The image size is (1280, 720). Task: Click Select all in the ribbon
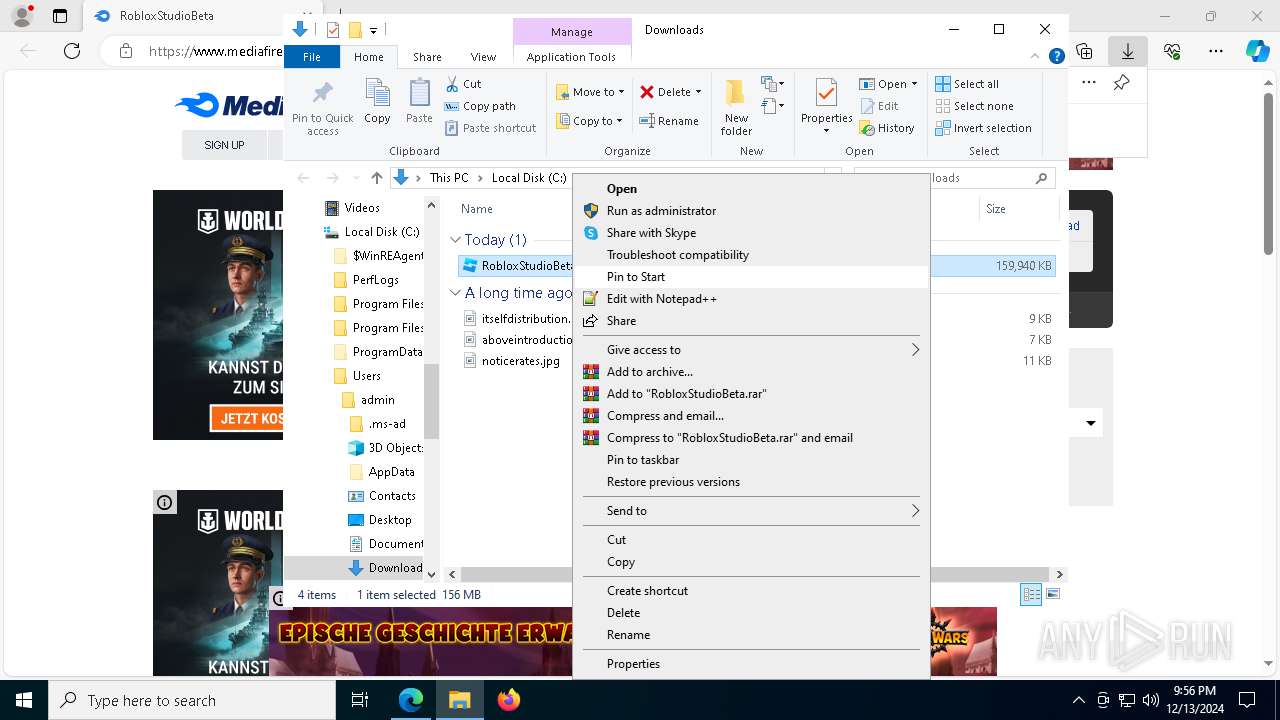pos(967,84)
